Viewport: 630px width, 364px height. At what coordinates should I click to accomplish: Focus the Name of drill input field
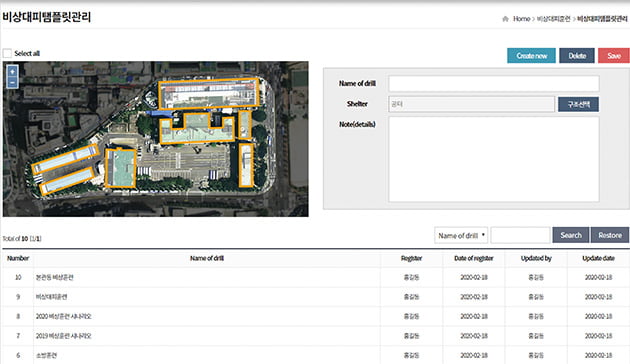(494, 84)
